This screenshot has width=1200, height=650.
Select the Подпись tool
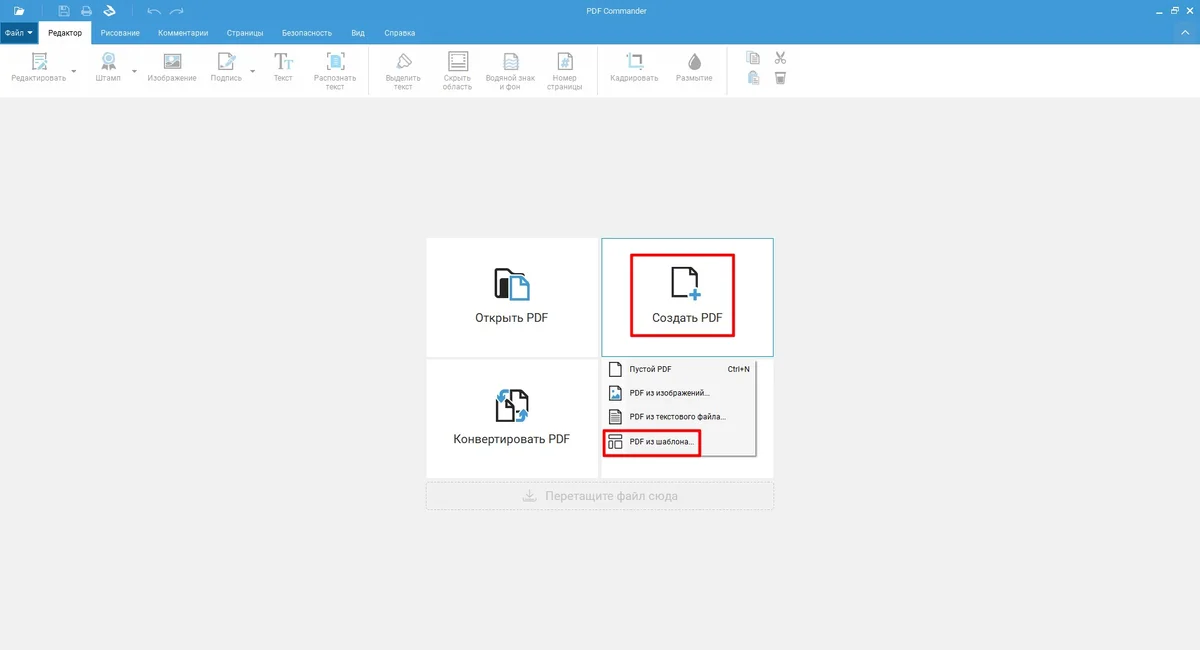click(x=226, y=68)
